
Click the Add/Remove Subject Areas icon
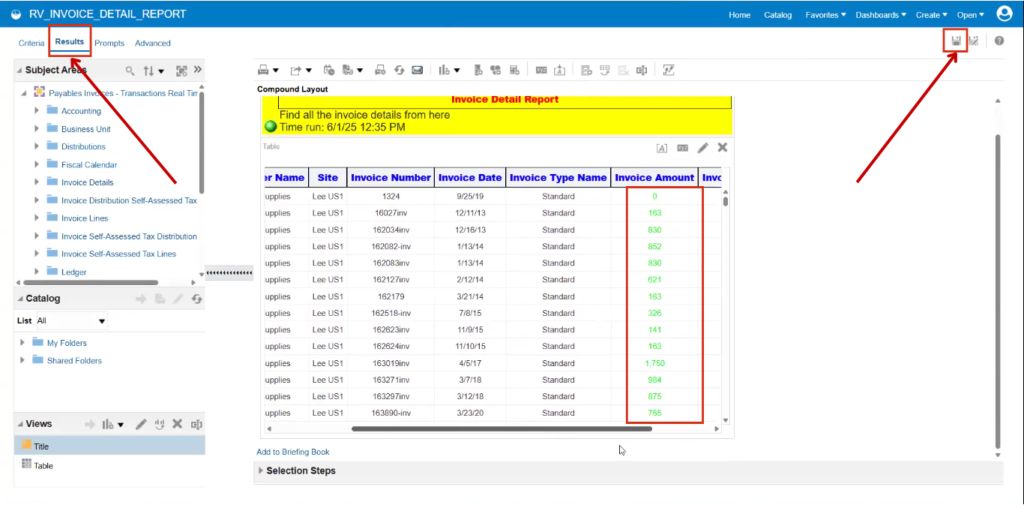(181, 71)
